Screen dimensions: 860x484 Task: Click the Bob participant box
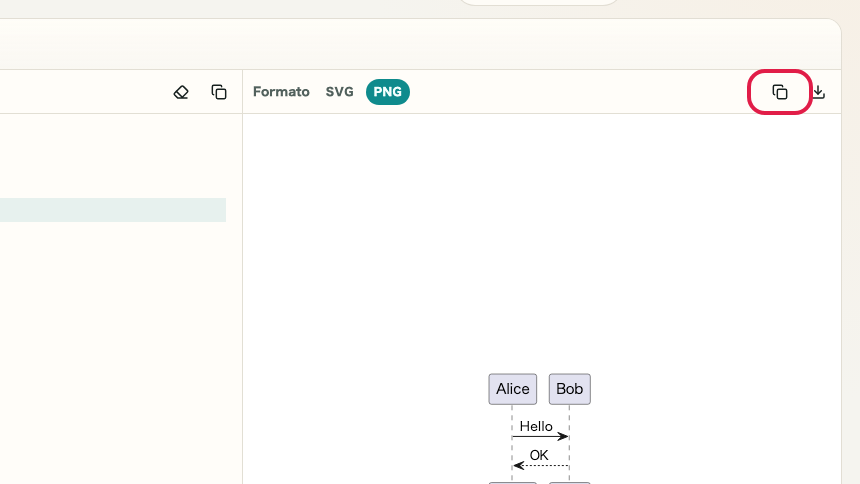pos(569,389)
